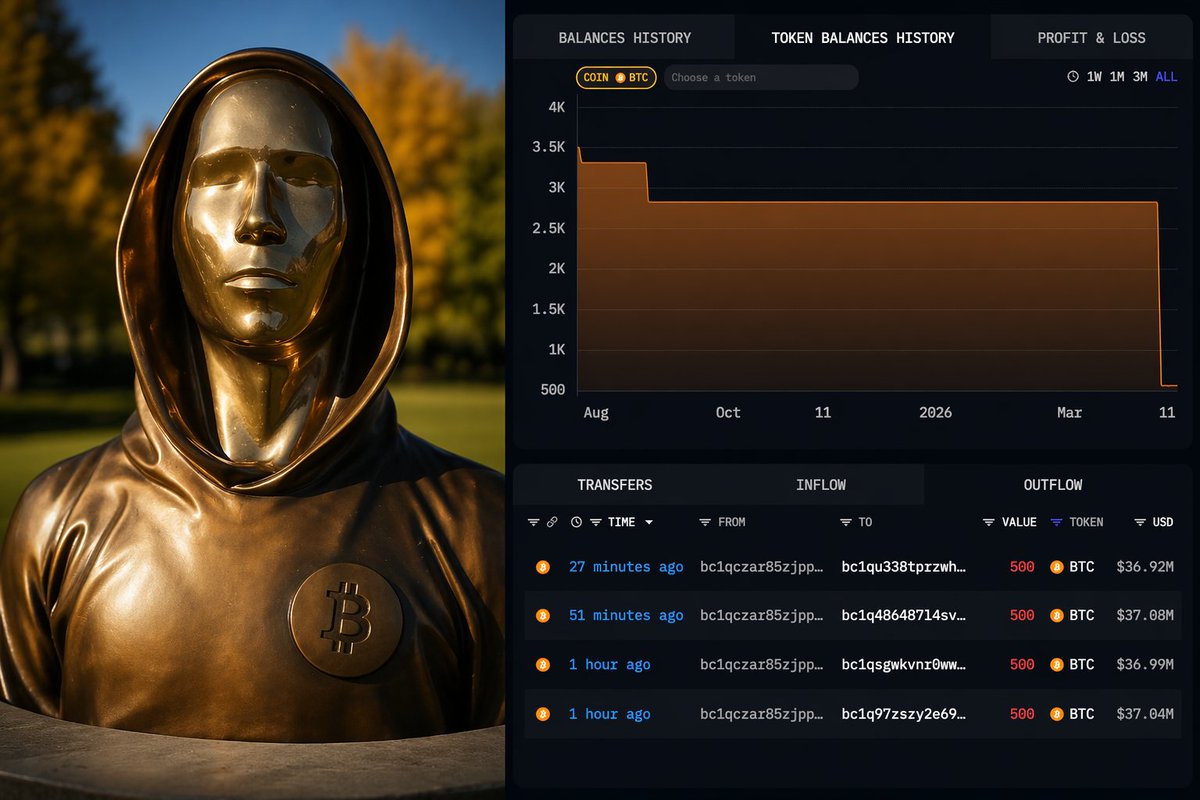
Task: Click sender bc1qczar85zjpp in the 51 minutes row
Action: coord(762,616)
